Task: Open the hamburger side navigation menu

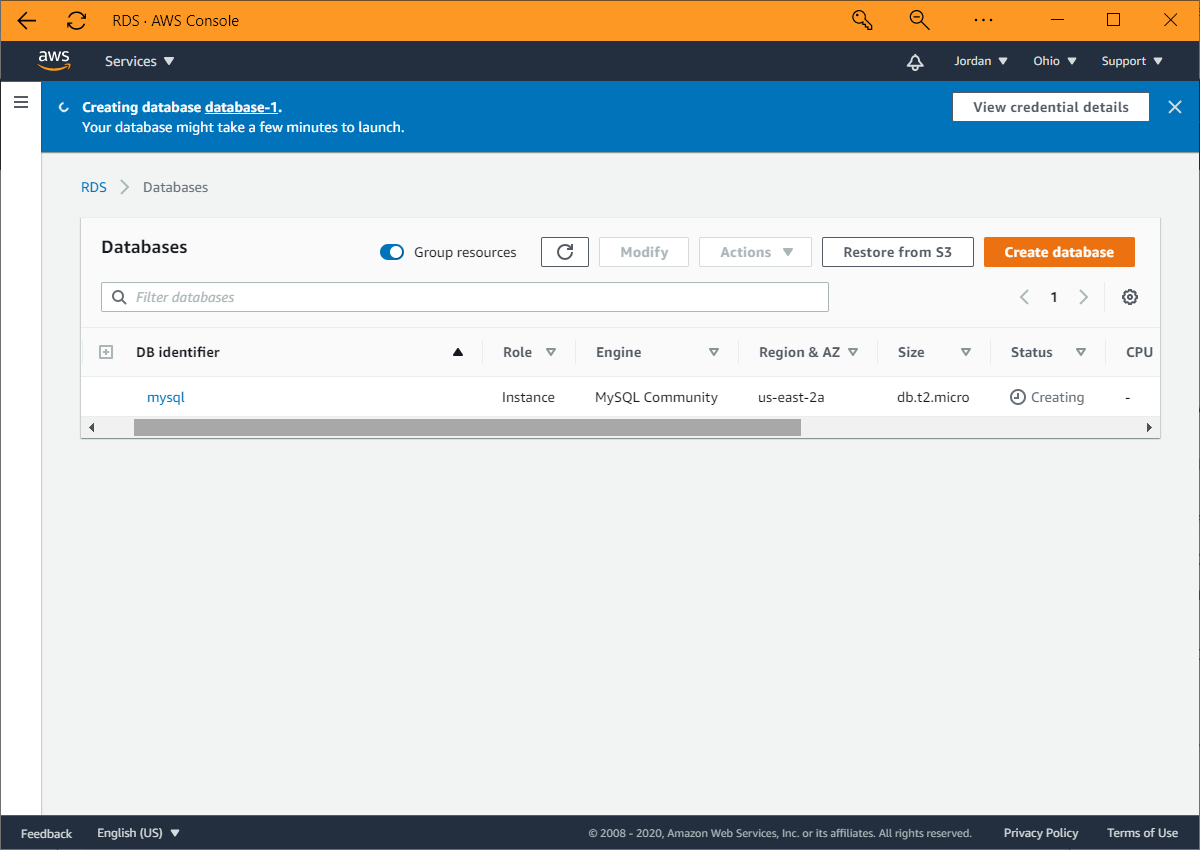Action: click(20, 102)
